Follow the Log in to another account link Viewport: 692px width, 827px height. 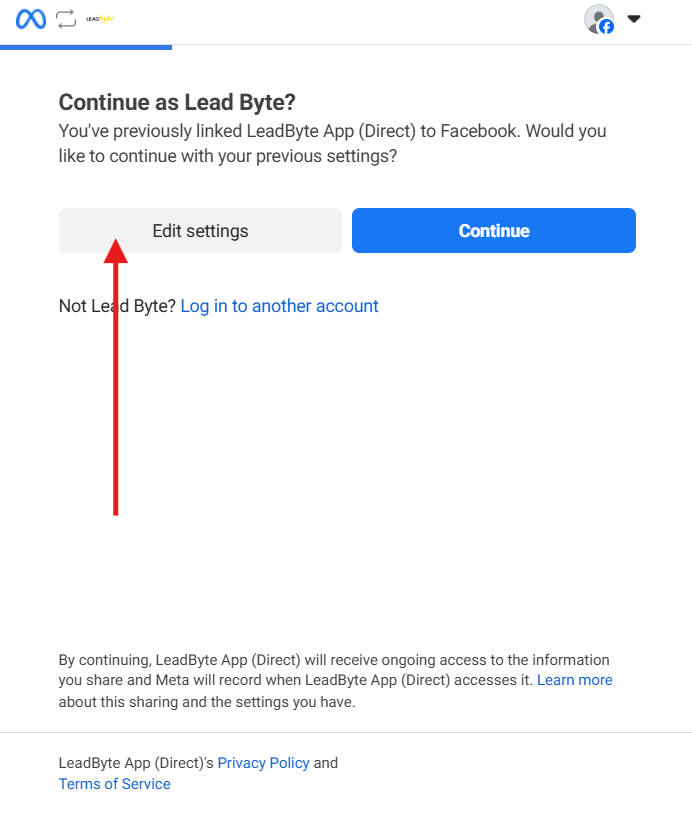tap(280, 306)
